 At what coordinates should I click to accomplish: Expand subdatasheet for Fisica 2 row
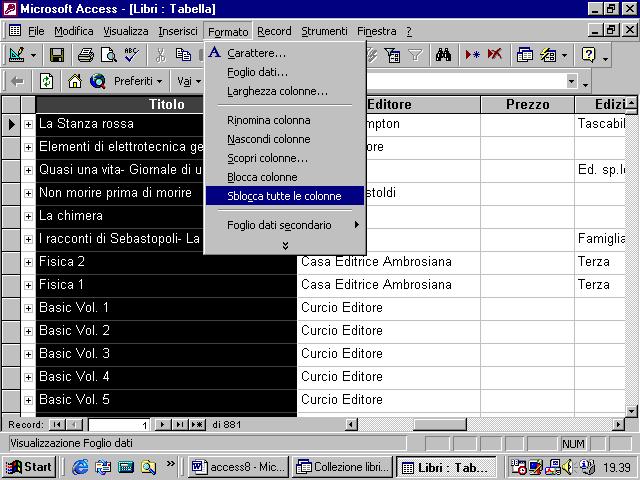[28, 262]
